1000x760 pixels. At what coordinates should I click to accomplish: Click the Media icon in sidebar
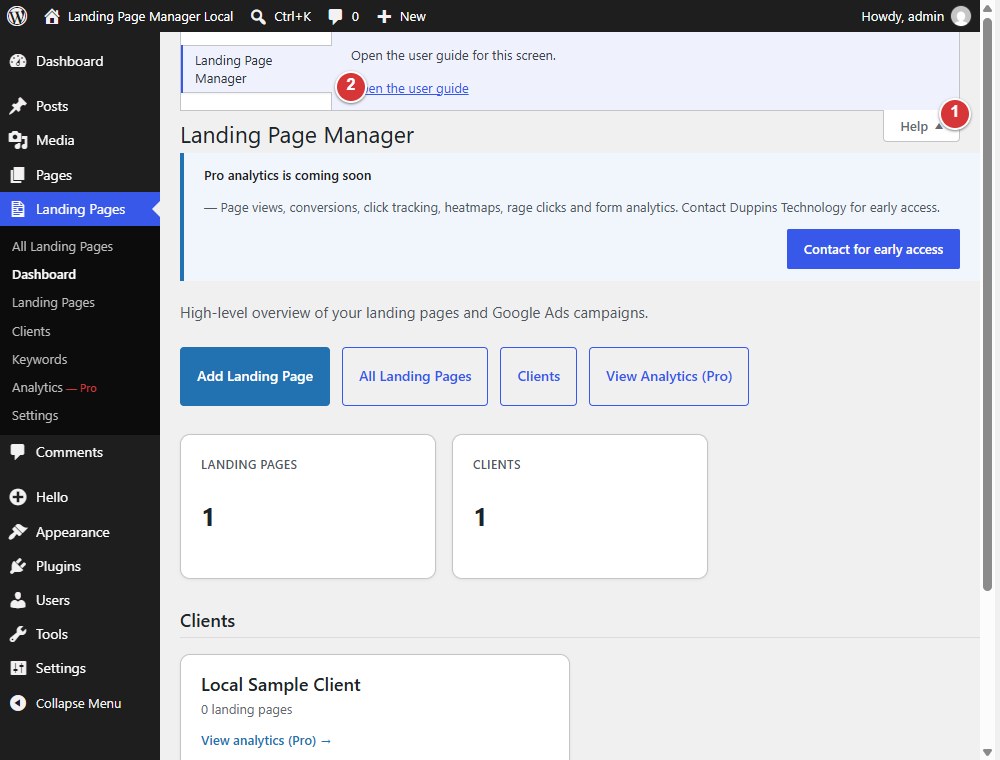(x=18, y=140)
